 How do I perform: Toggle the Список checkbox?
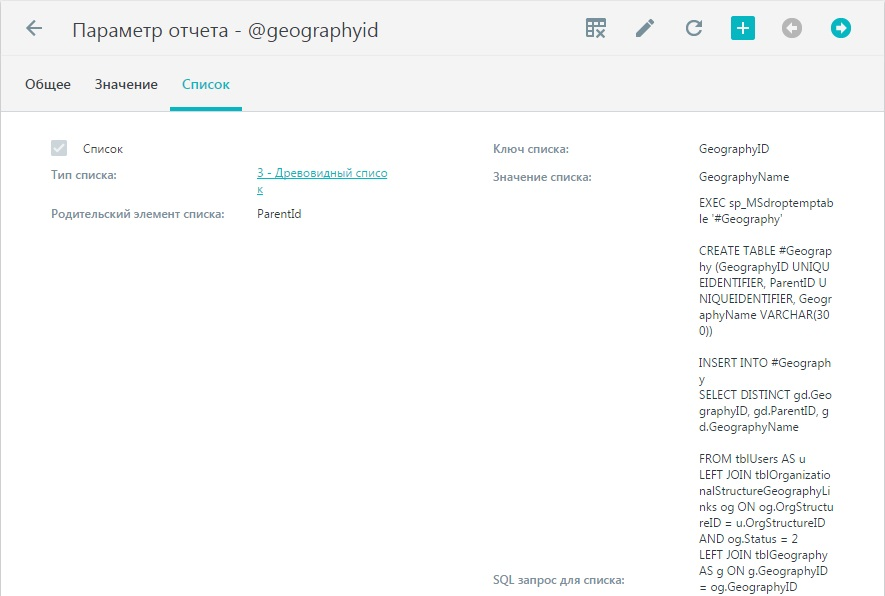[x=59, y=148]
